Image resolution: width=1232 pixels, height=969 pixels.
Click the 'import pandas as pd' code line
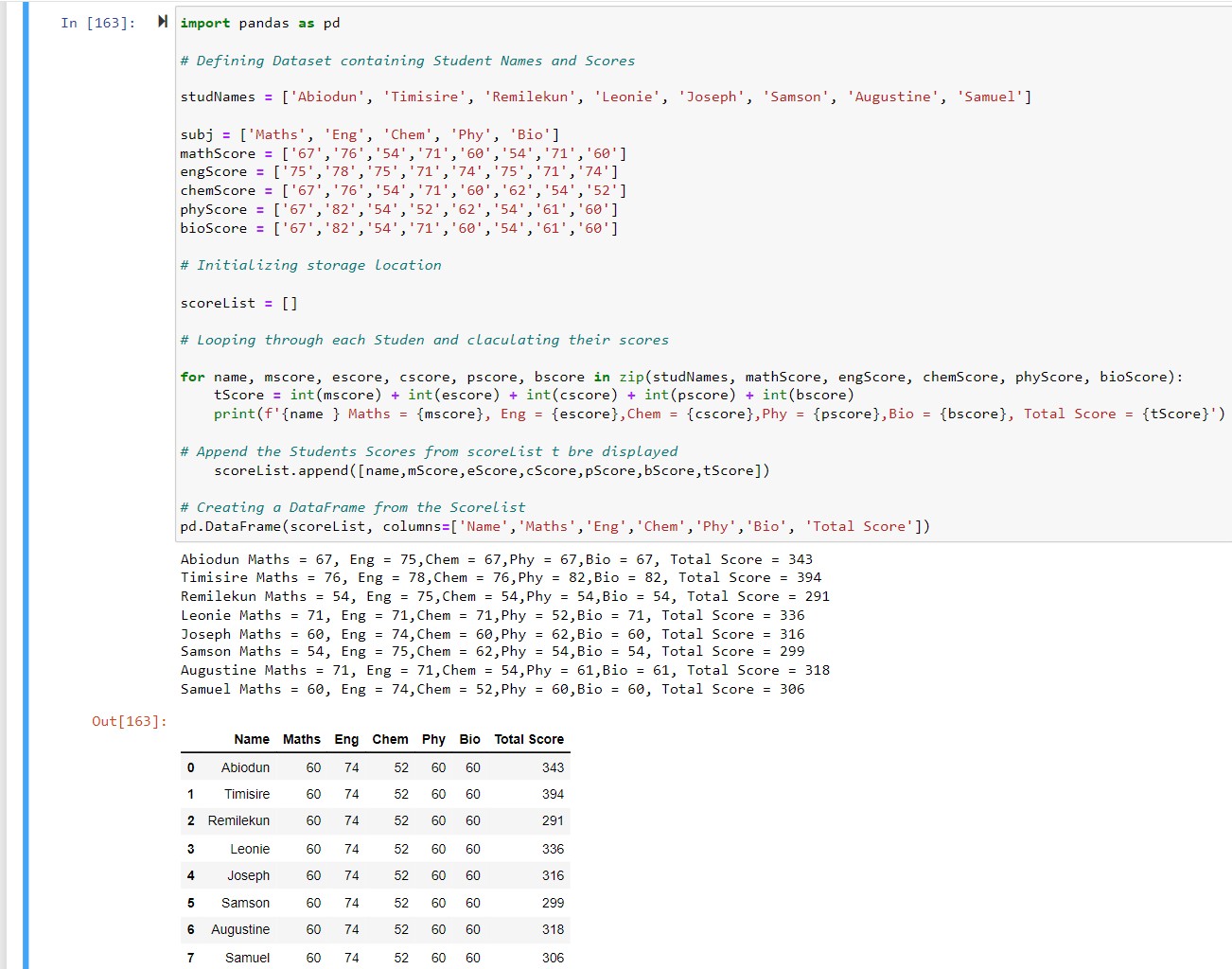pyautogui.click(x=260, y=23)
